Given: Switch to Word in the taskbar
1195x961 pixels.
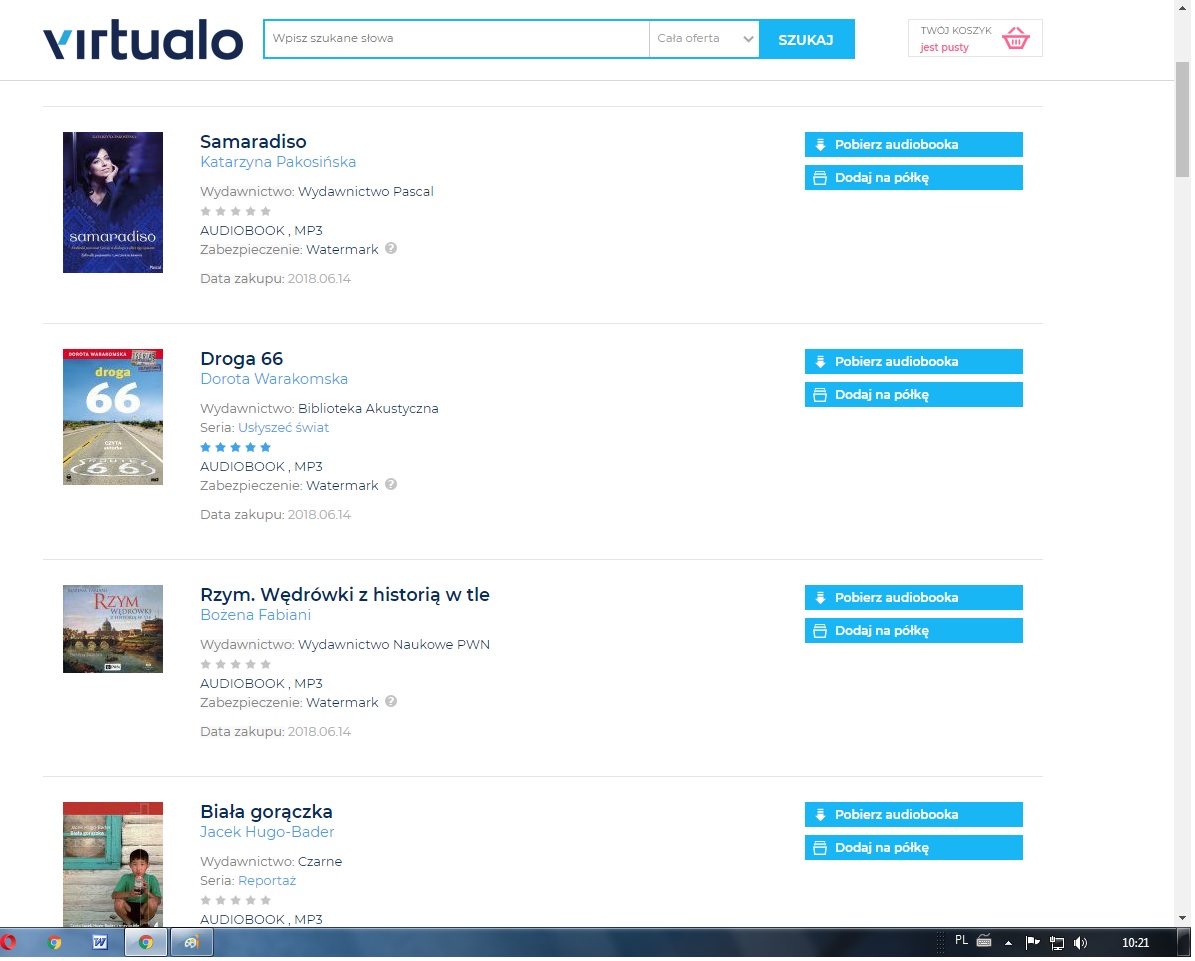Looking at the screenshot, I should (100, 943).
